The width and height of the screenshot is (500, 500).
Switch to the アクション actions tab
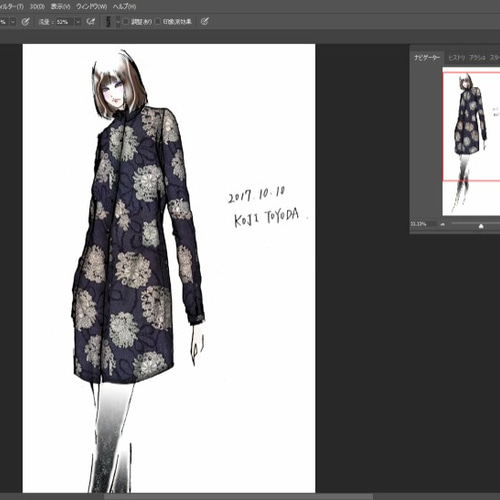[477, 58]
